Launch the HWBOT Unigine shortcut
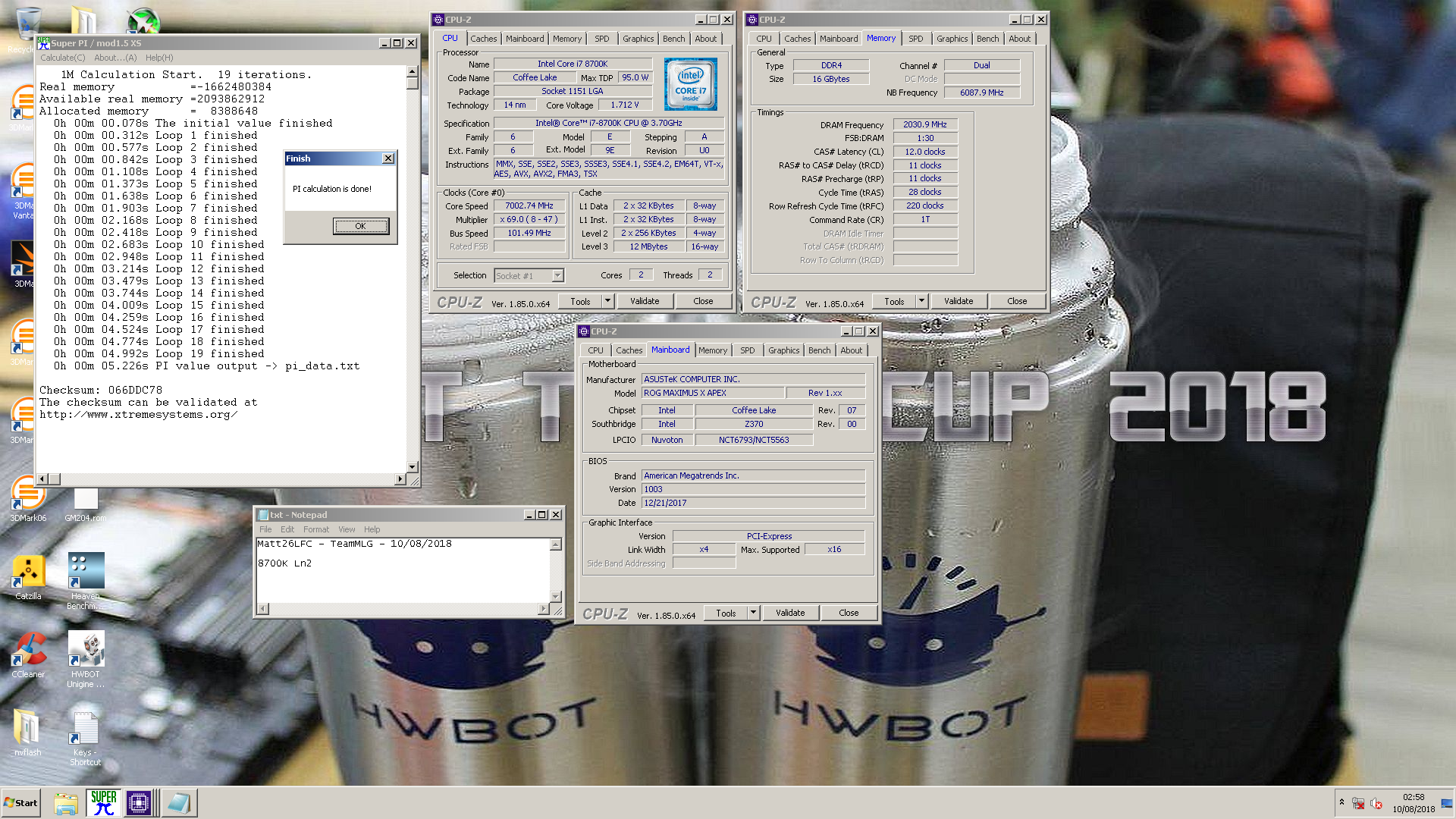This screenshot has height=819, width=1456. (x=86, y=658)
